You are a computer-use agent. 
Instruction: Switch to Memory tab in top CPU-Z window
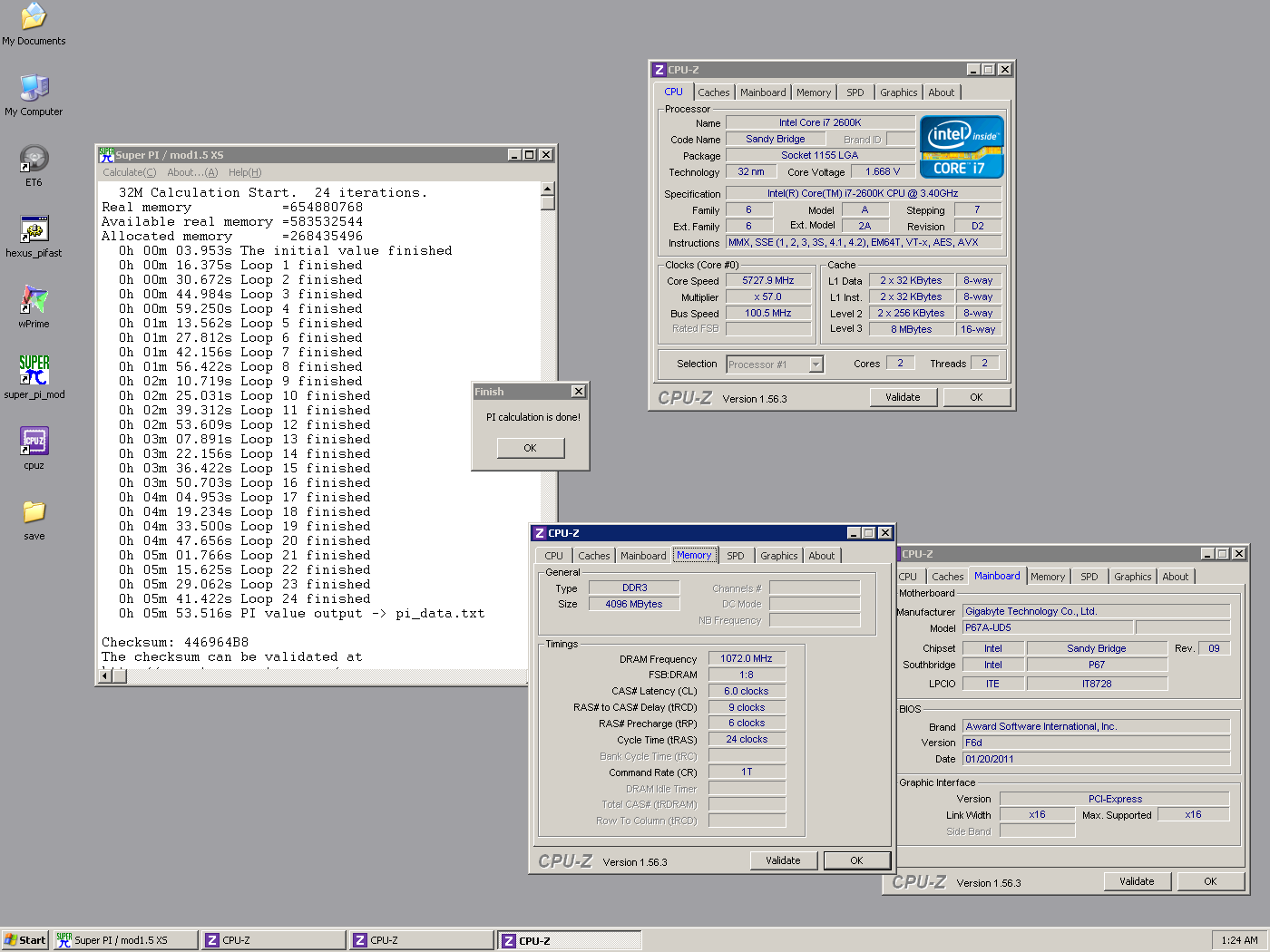click(814, 92)
